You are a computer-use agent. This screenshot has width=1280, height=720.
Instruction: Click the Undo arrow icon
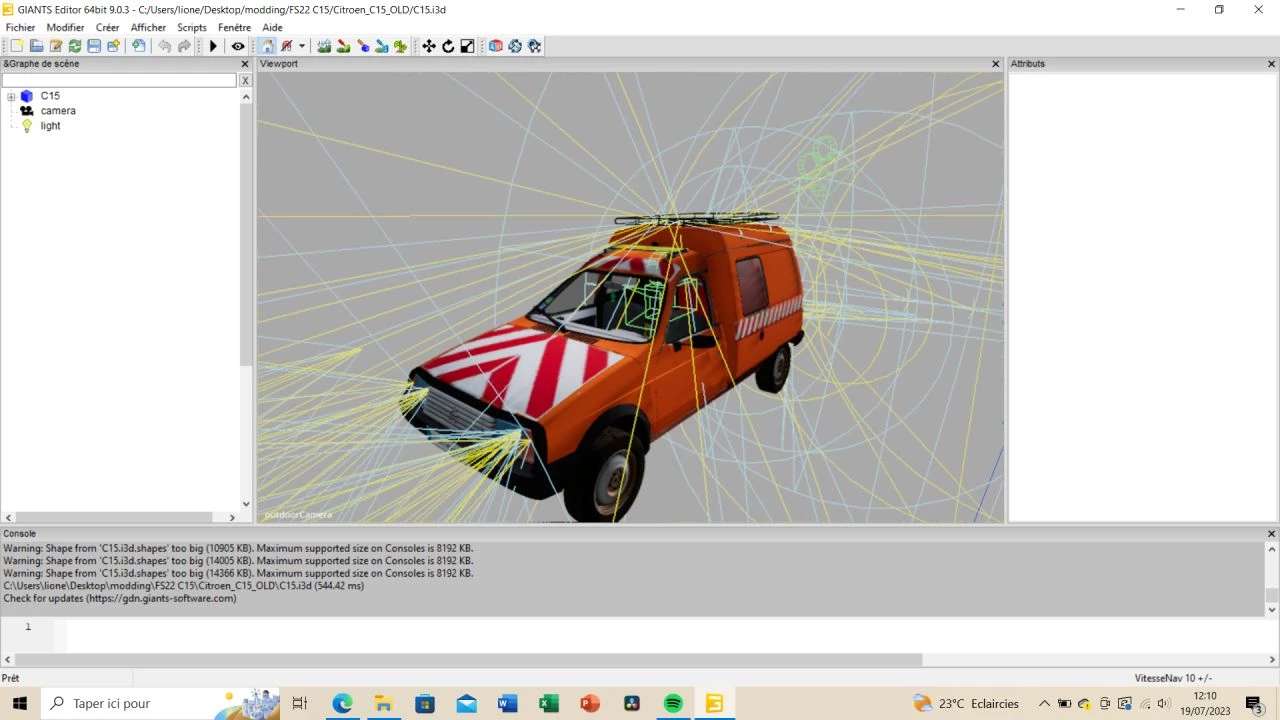164,46
